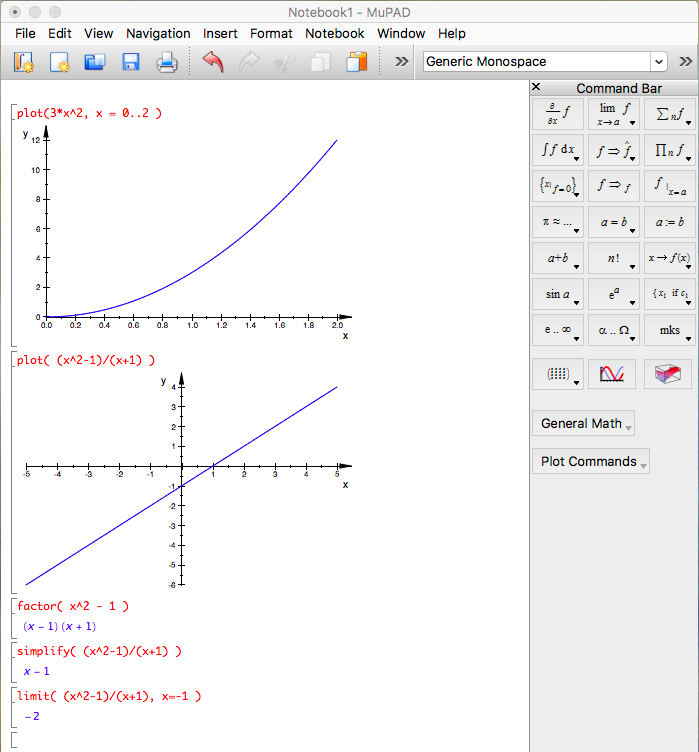Click the New Editor document icon
The width and height of the screenshot is (699, 752).
59,62
